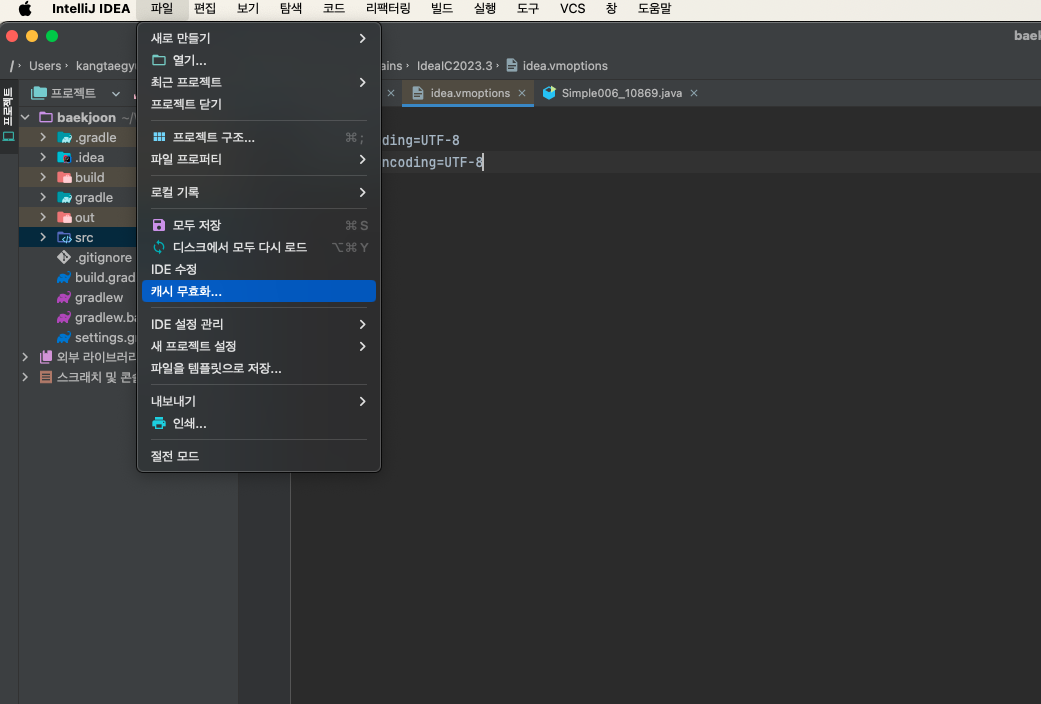
Task: Open the Apple menu
Action: click(25, 9)
